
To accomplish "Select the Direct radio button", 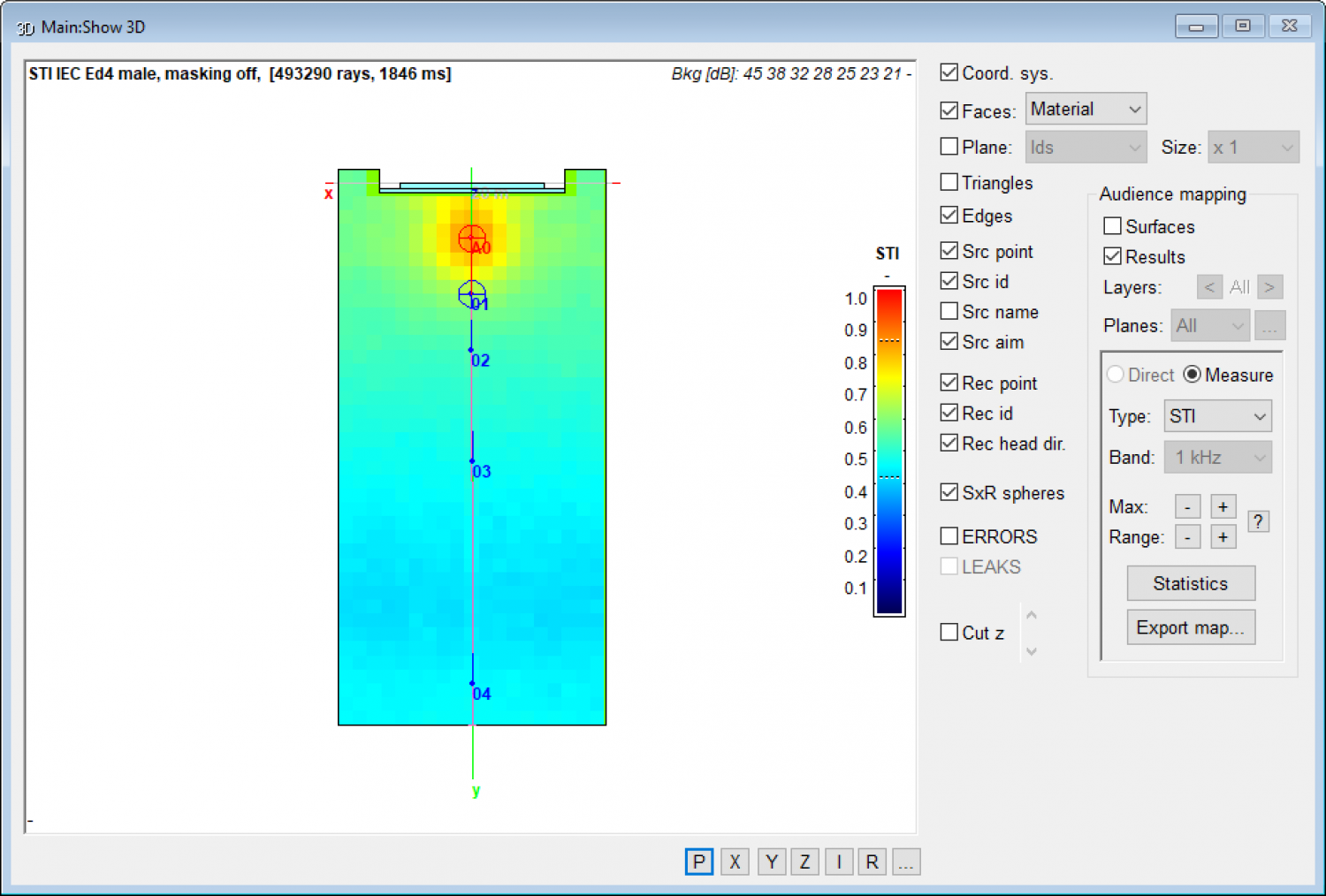I will coord(1116,374).
